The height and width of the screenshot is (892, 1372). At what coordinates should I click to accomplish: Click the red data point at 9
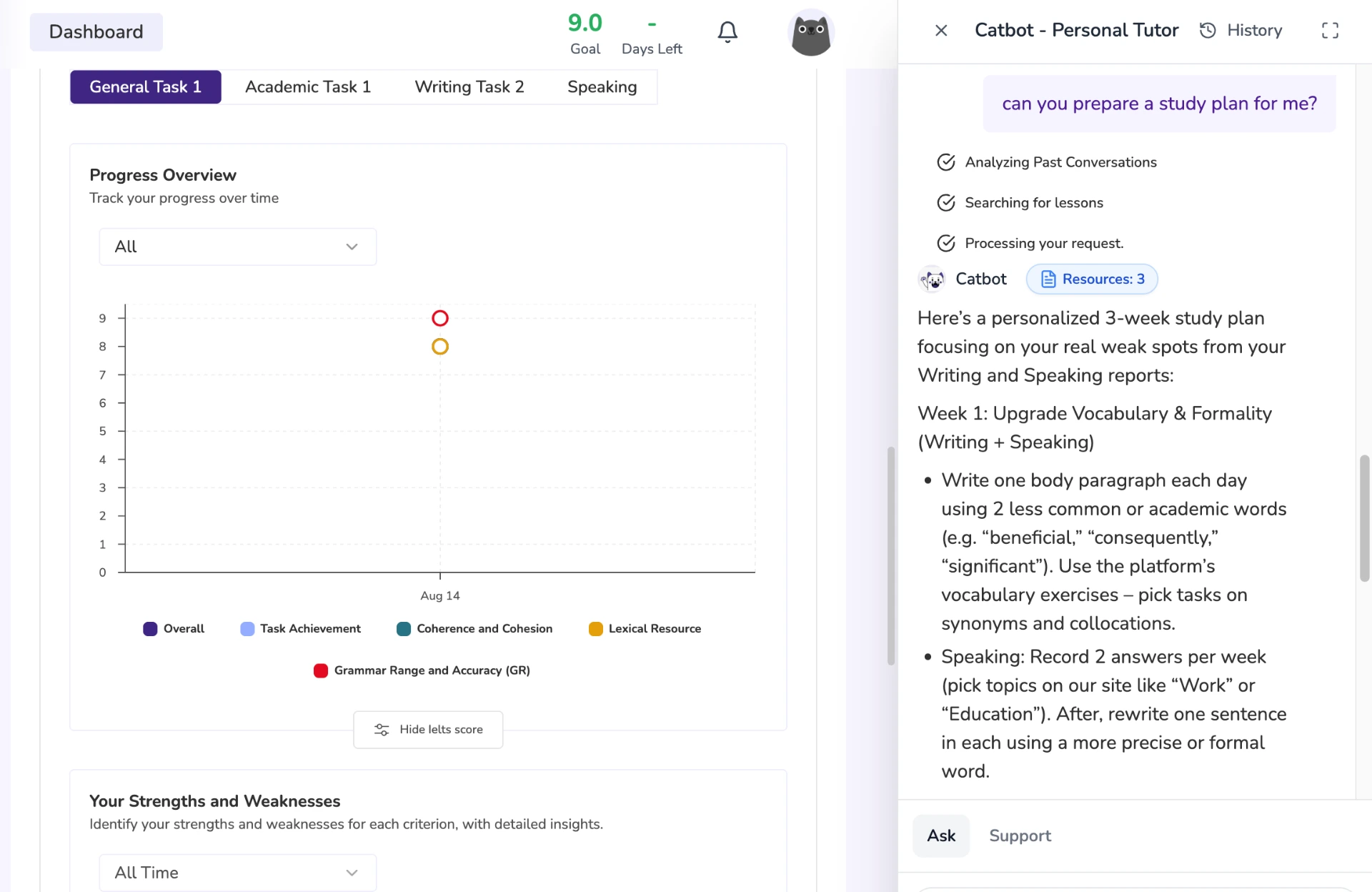click(440, 318)
